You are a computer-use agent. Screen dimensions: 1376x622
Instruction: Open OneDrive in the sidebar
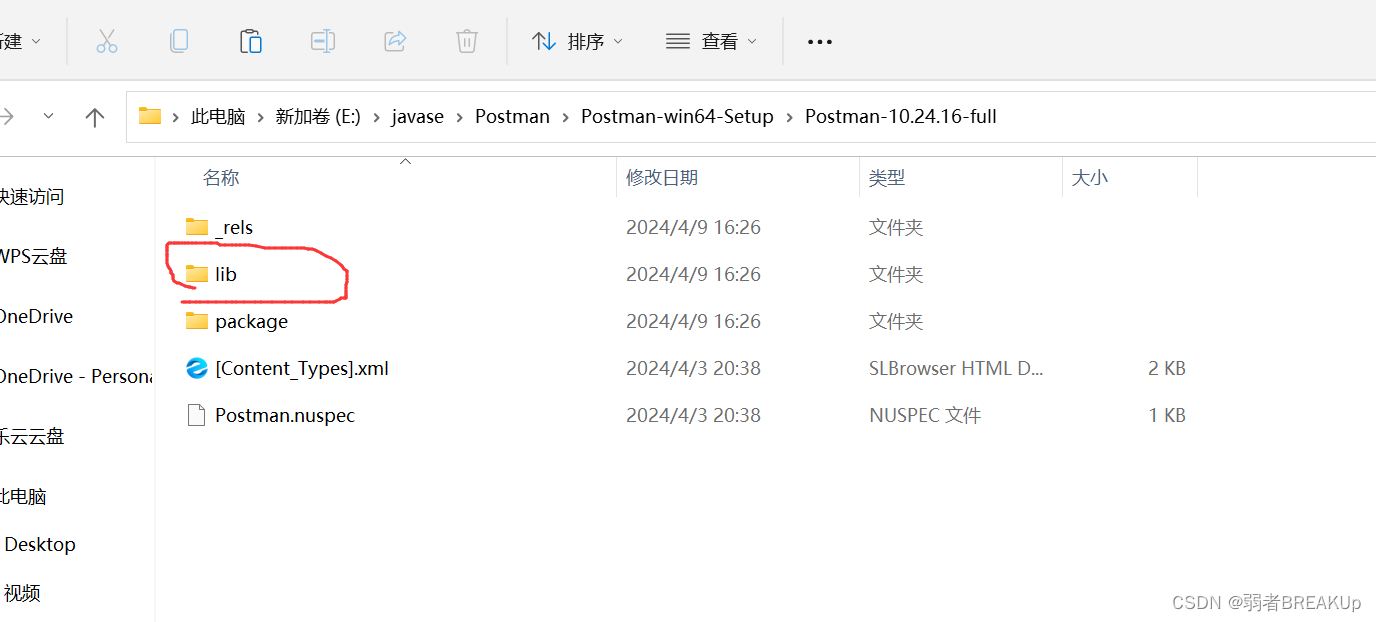(x=37, y=316)
